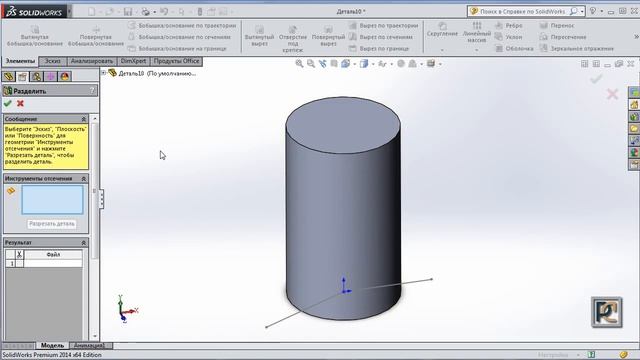Viewport: 640px width, 360px height.
Task: Switch to the DimXpert tab
Action: [x=133, y=61]
